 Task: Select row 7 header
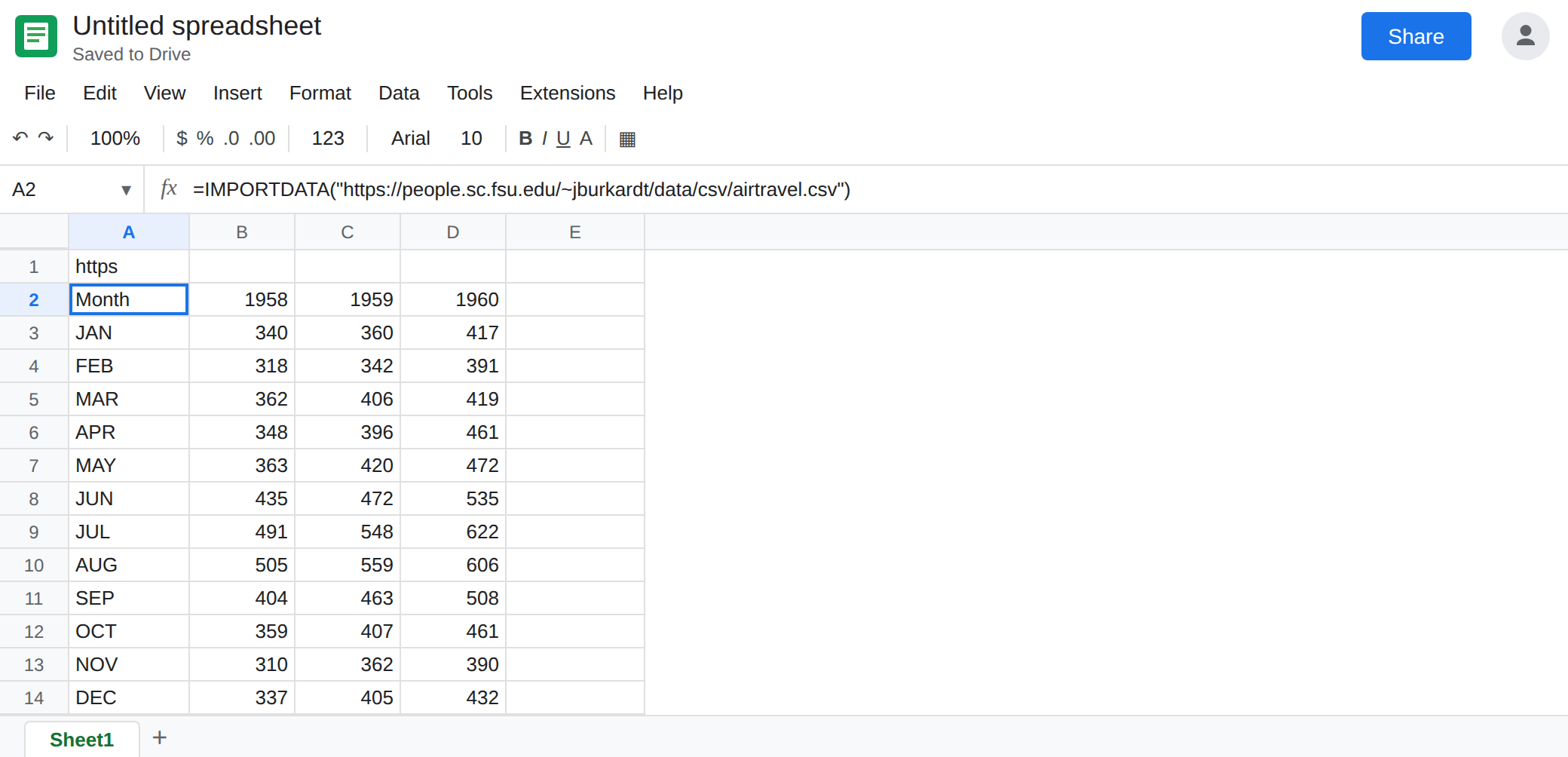tap(34, 465)
